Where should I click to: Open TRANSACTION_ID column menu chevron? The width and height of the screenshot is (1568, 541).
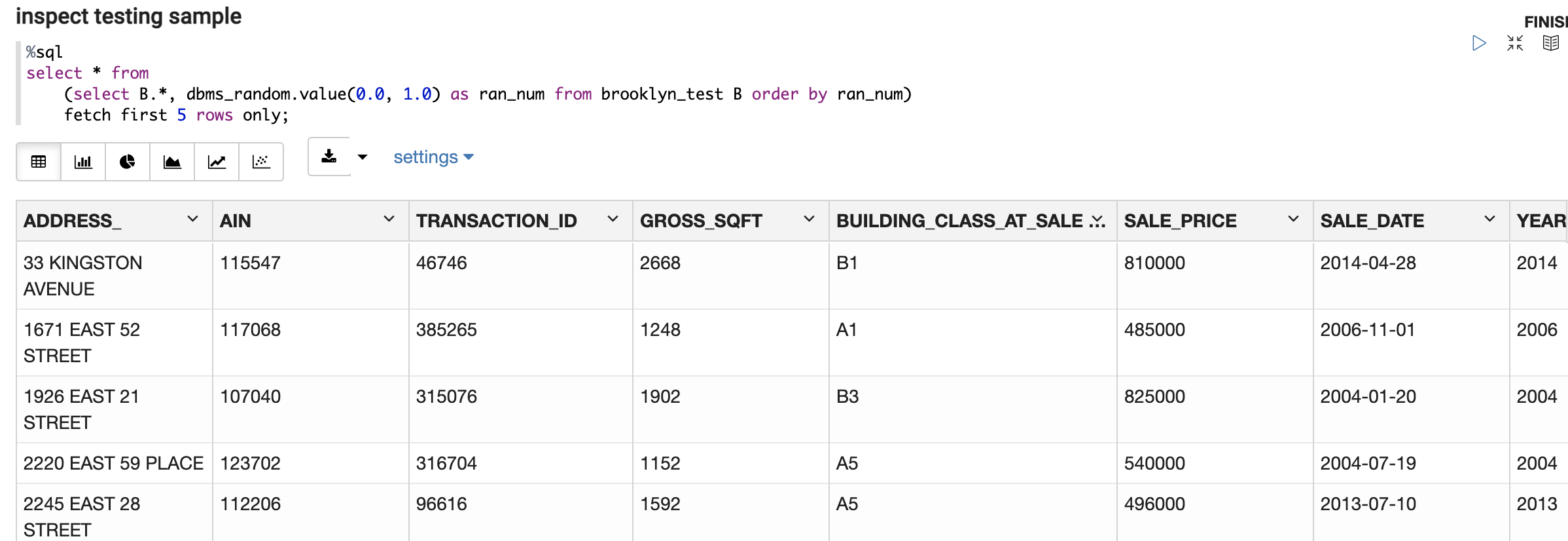pos(613,219)
